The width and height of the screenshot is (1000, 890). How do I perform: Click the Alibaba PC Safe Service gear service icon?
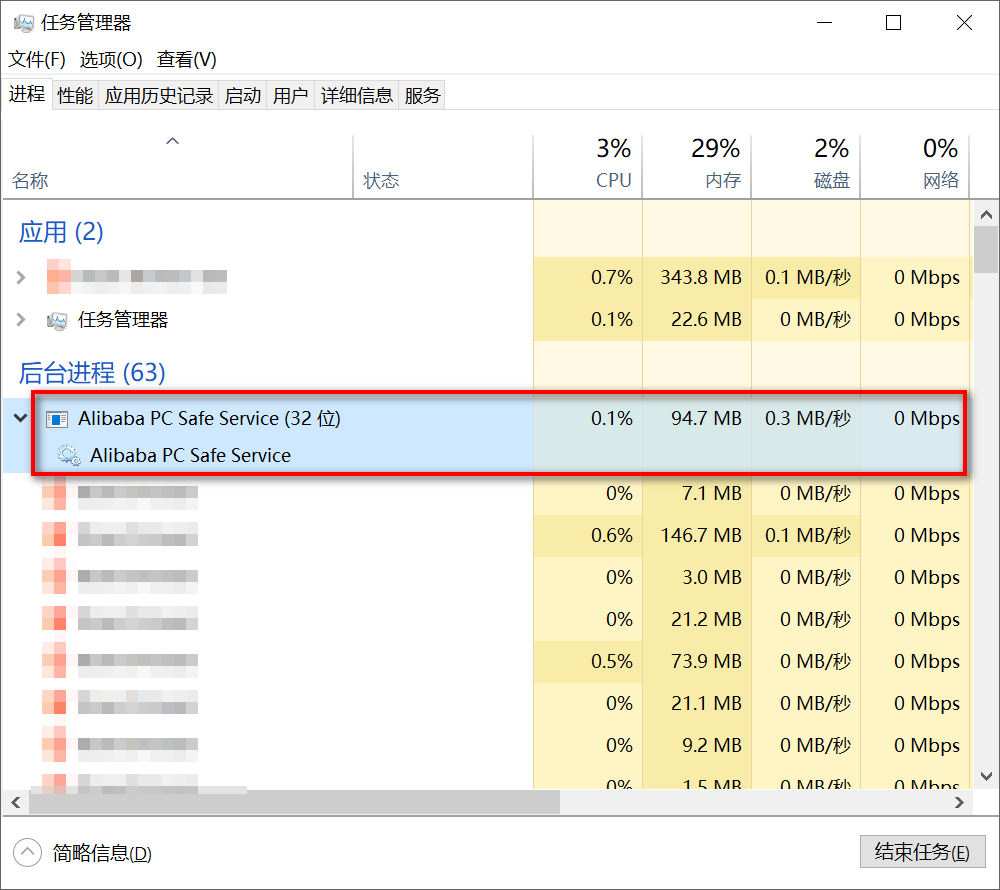[x=68, y=455]
